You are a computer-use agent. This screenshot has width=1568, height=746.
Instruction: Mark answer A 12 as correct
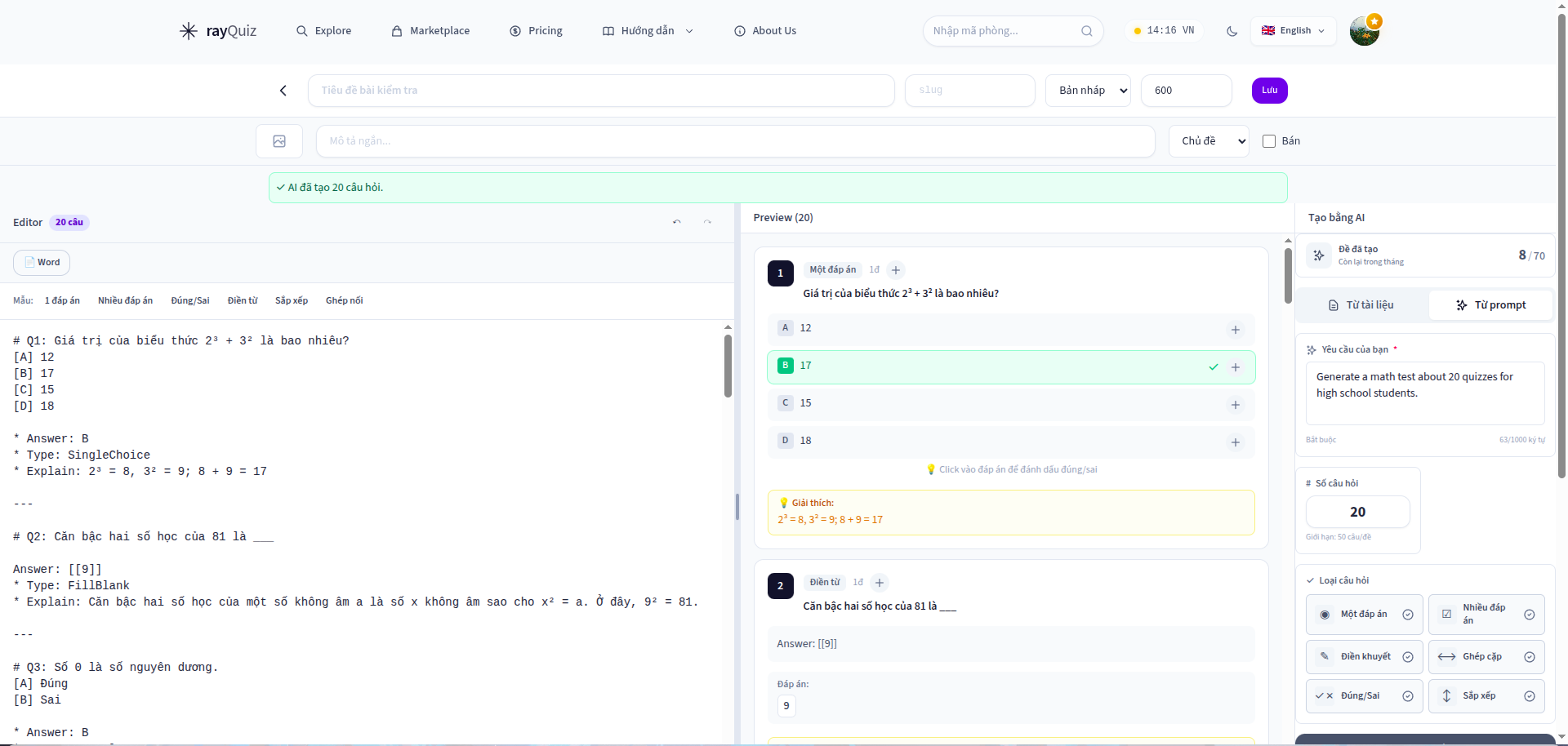[1011, 330]
